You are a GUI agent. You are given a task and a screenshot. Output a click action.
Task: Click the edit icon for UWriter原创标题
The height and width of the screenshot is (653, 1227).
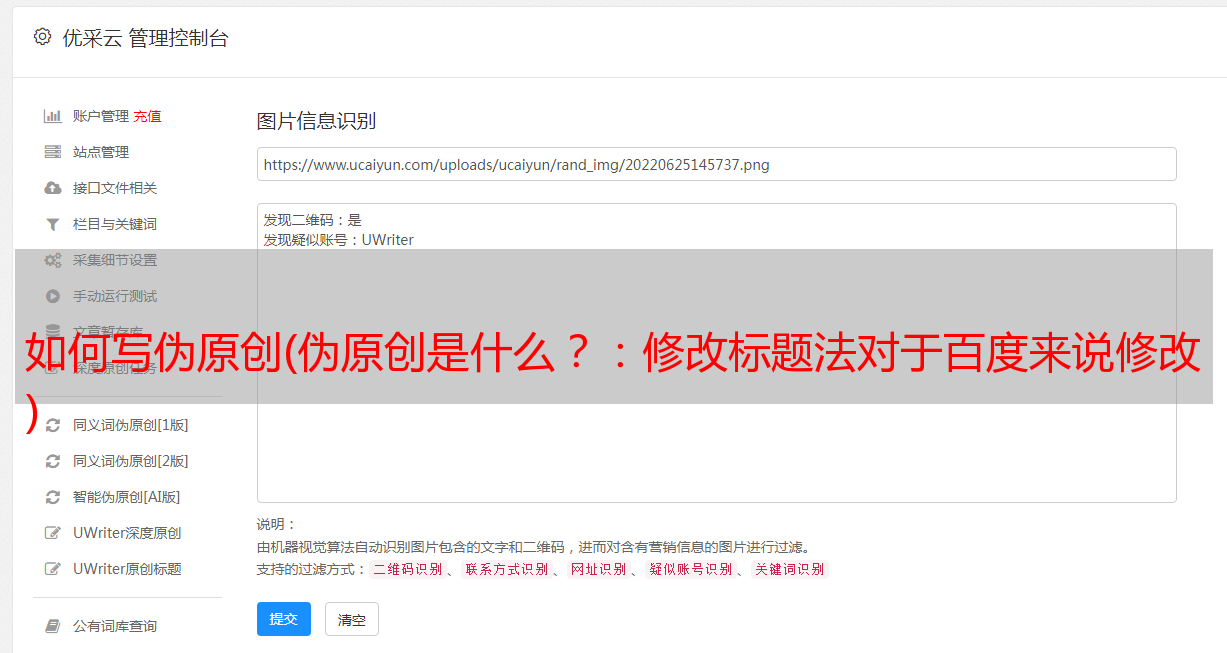pos(53,569)
